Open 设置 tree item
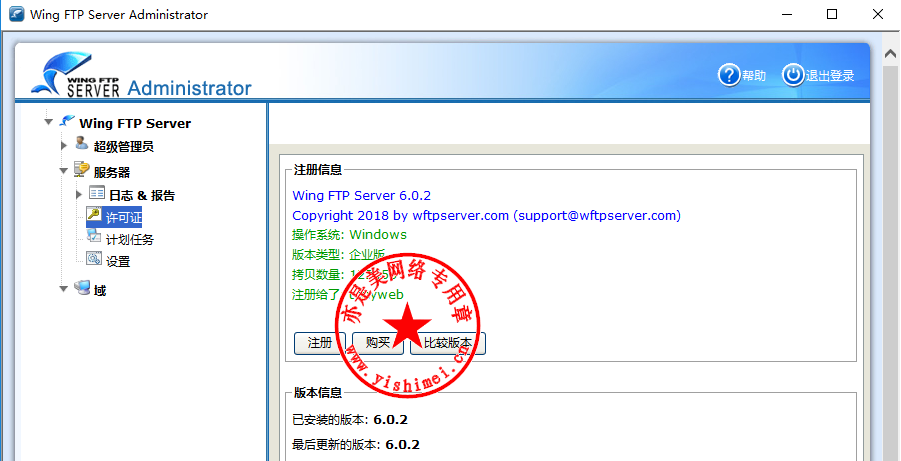Screen dimensions: 901x461 (118, 262)
